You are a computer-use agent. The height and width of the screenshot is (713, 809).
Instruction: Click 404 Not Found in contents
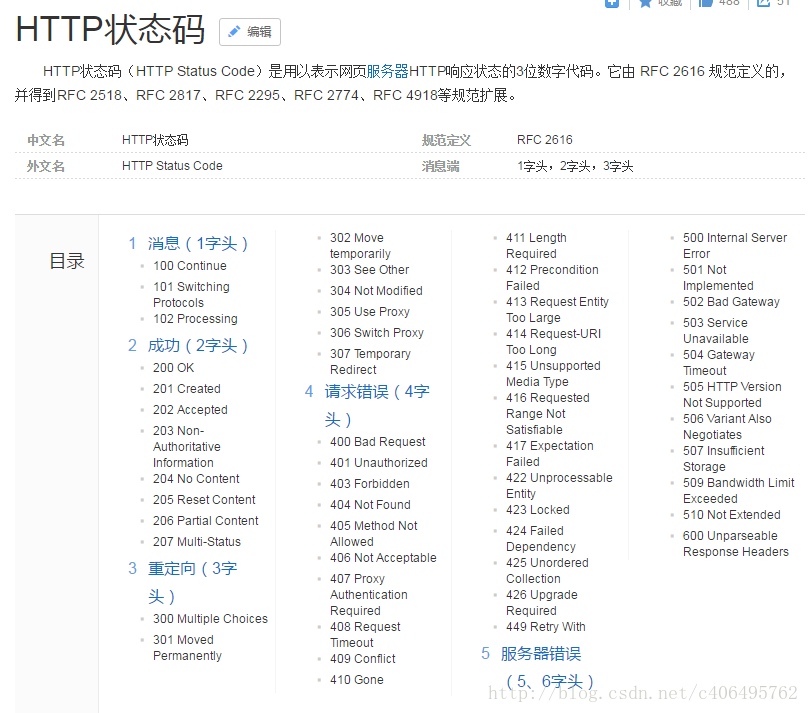coord(370,505)
